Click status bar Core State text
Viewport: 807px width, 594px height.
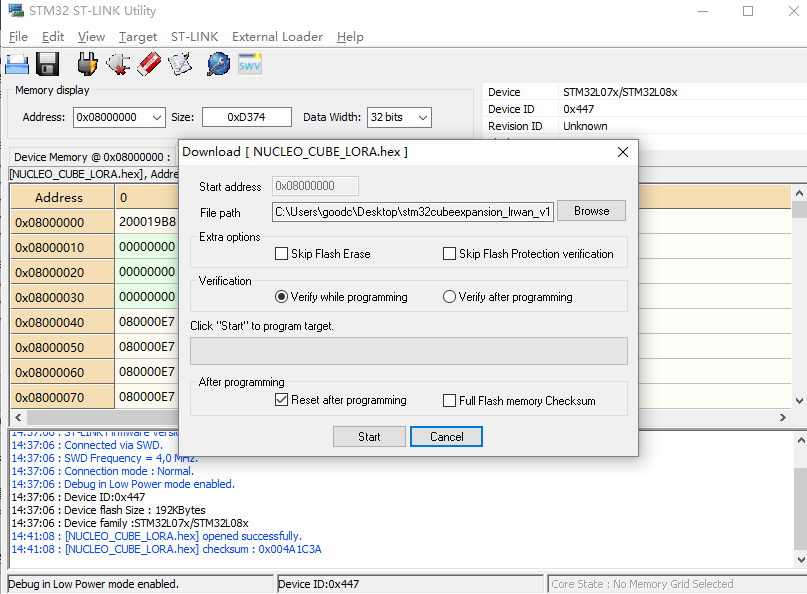[x=642, y=584]
